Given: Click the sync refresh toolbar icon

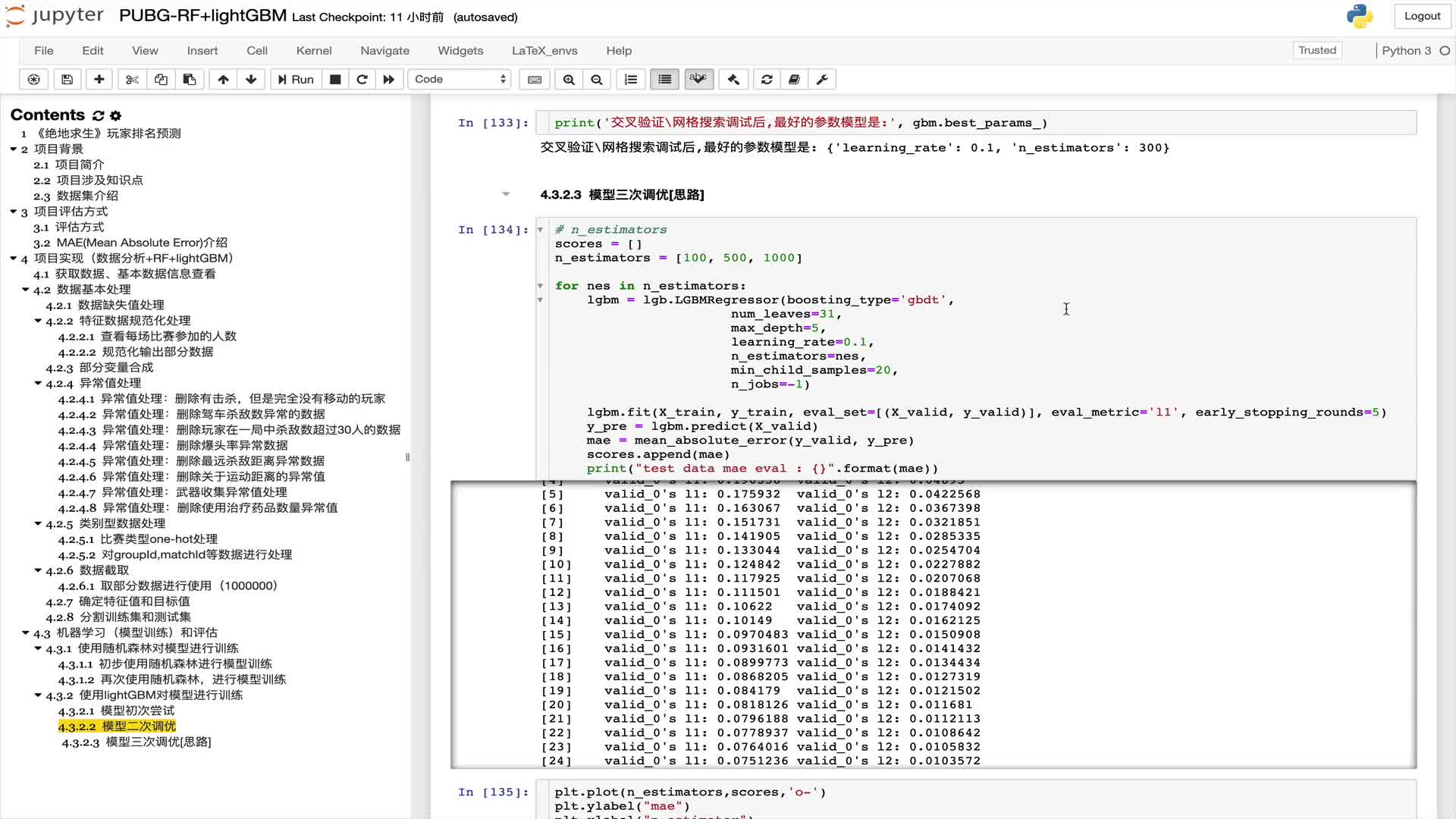Looking at the screenshot, I should (x=767, y=79).
